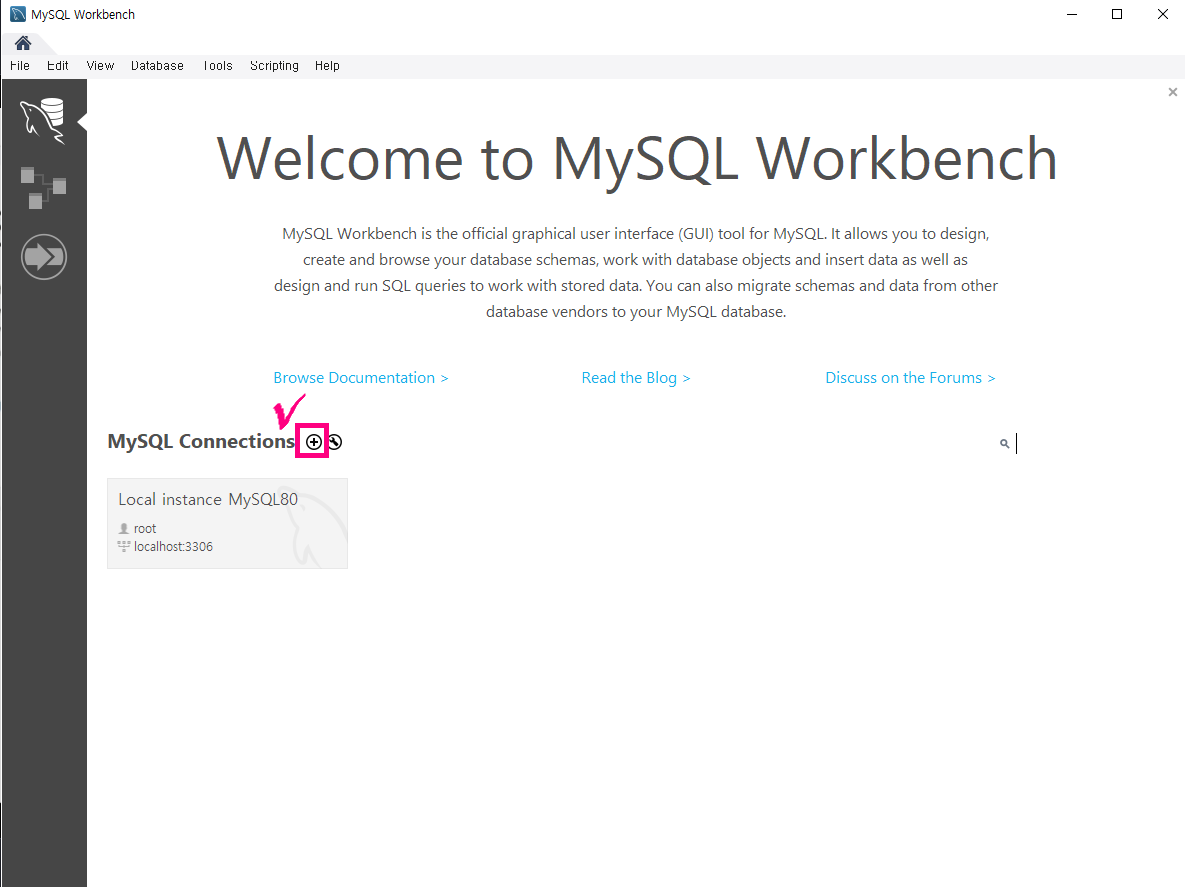Click the connections search magnifier icon
Screen dimensions: 1185x887
1004,444
